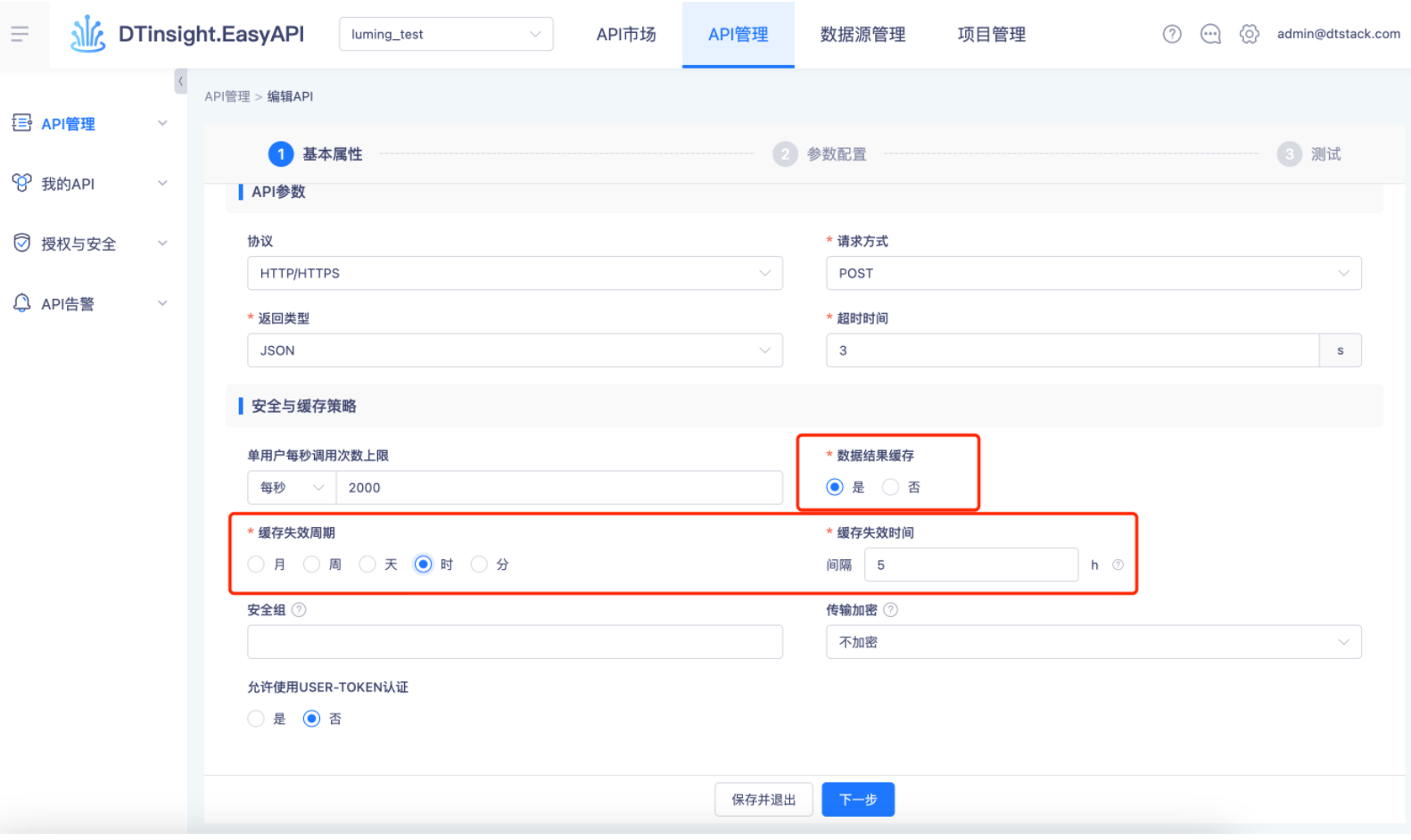Screen dimensions: 1411x840
Task: Click 下一步 button
Action: tap(858, 800)
